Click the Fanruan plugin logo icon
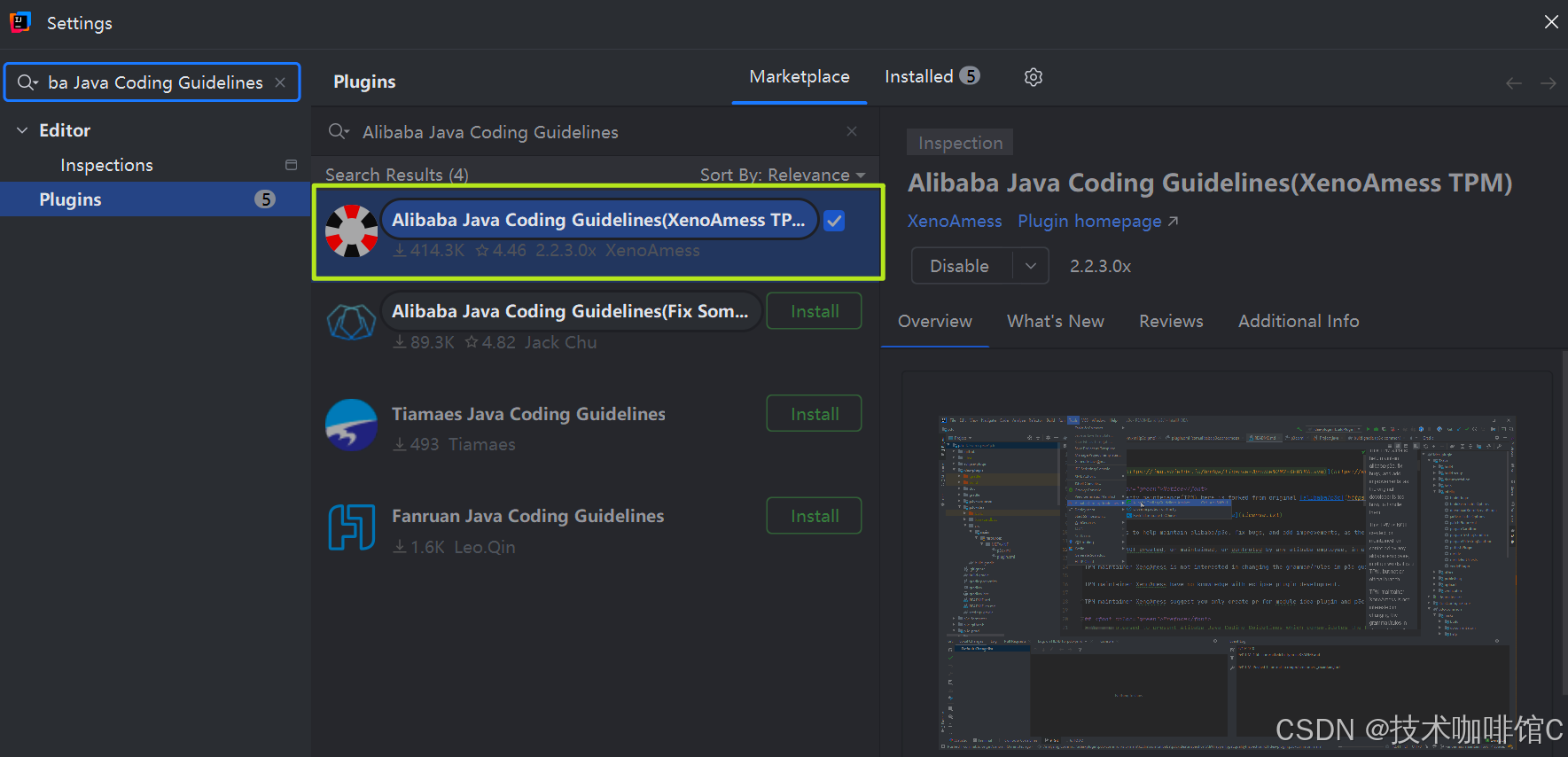 click(x=351, y=527)
